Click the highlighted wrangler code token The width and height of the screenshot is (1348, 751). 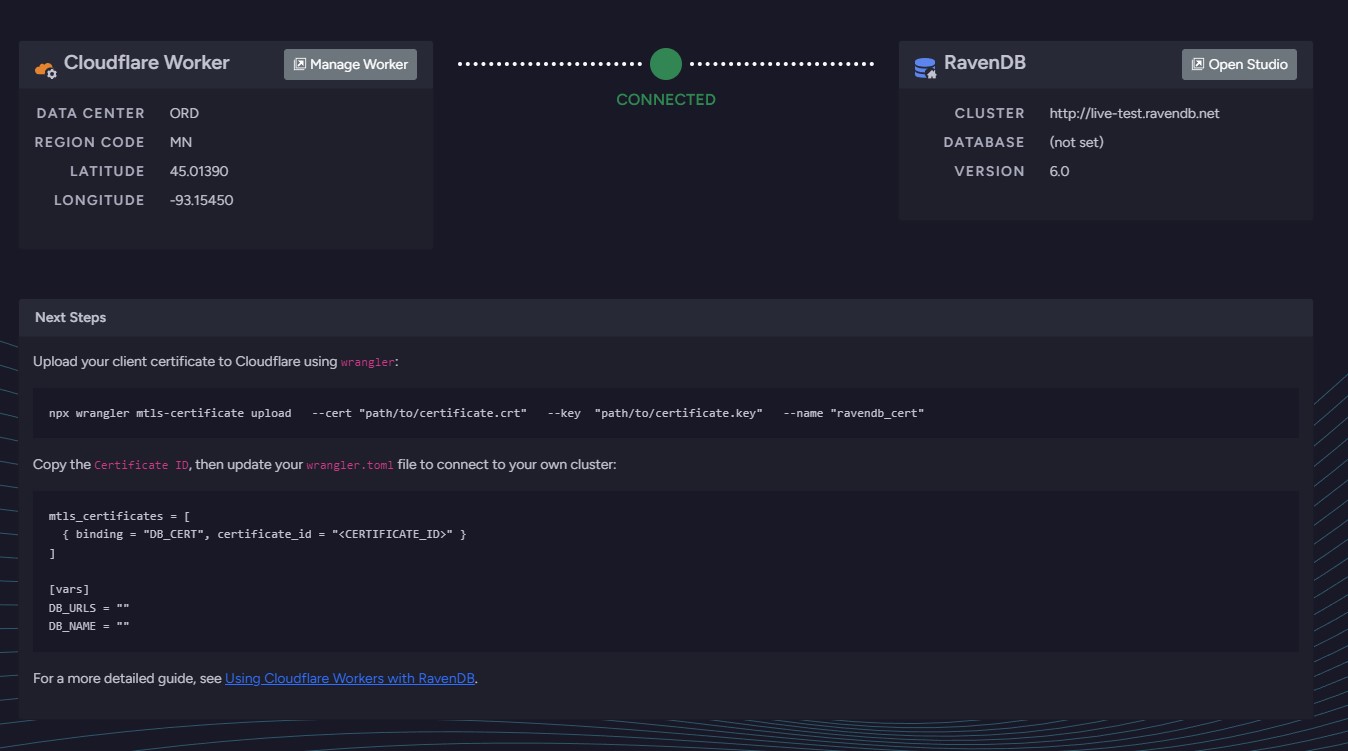tap(369, 362)
